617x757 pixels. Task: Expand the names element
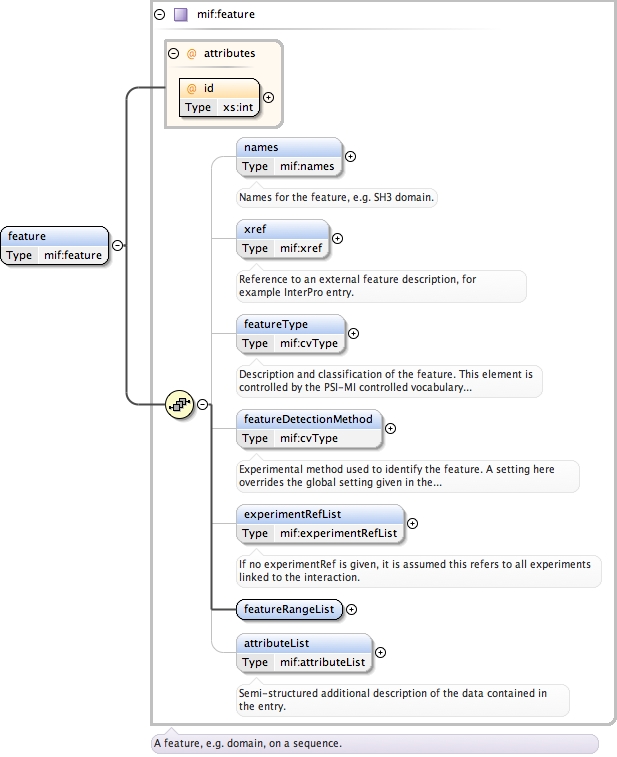[x=350, y=156]
